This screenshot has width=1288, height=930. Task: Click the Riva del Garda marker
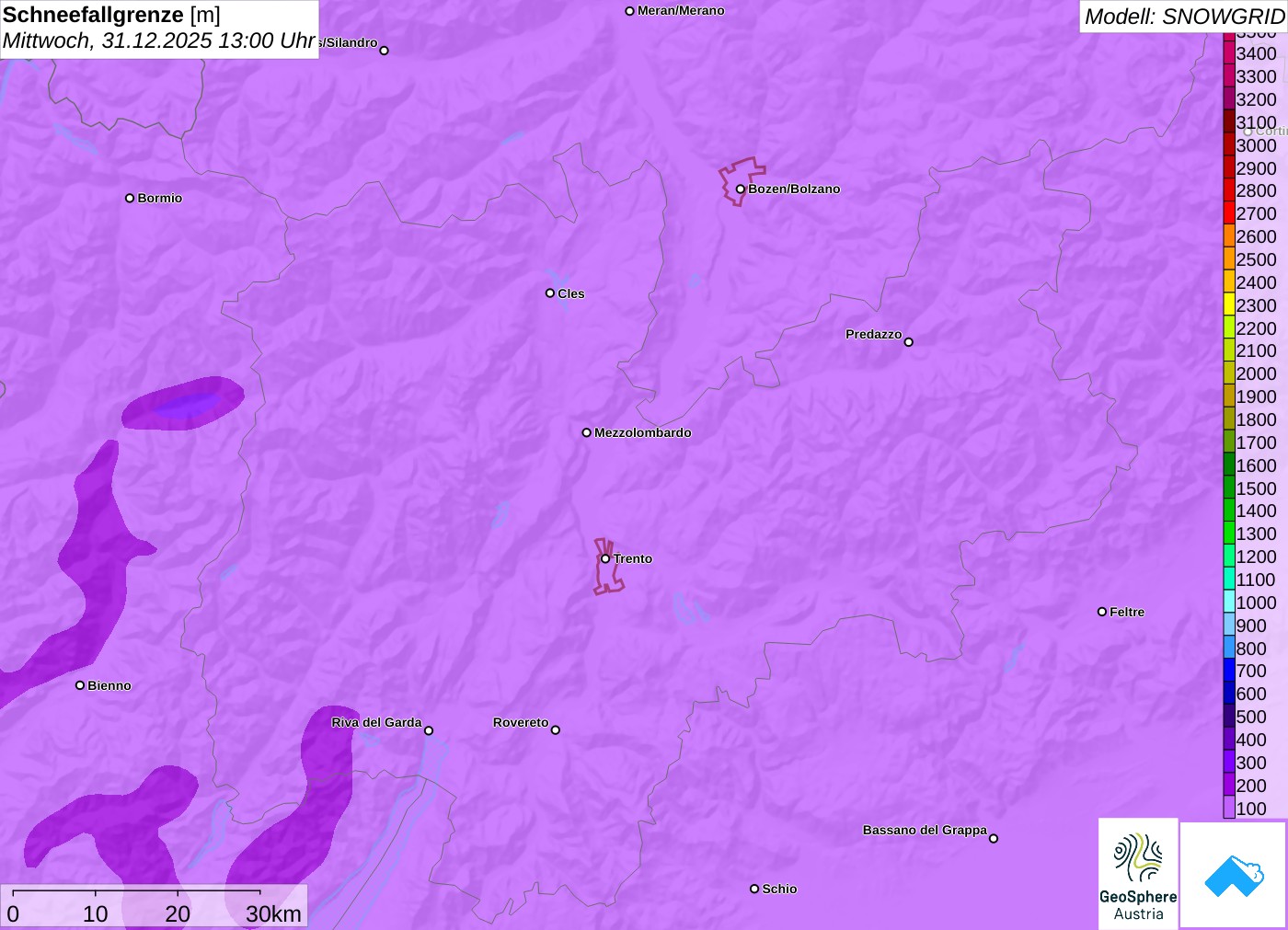click(x=429, y=730)
